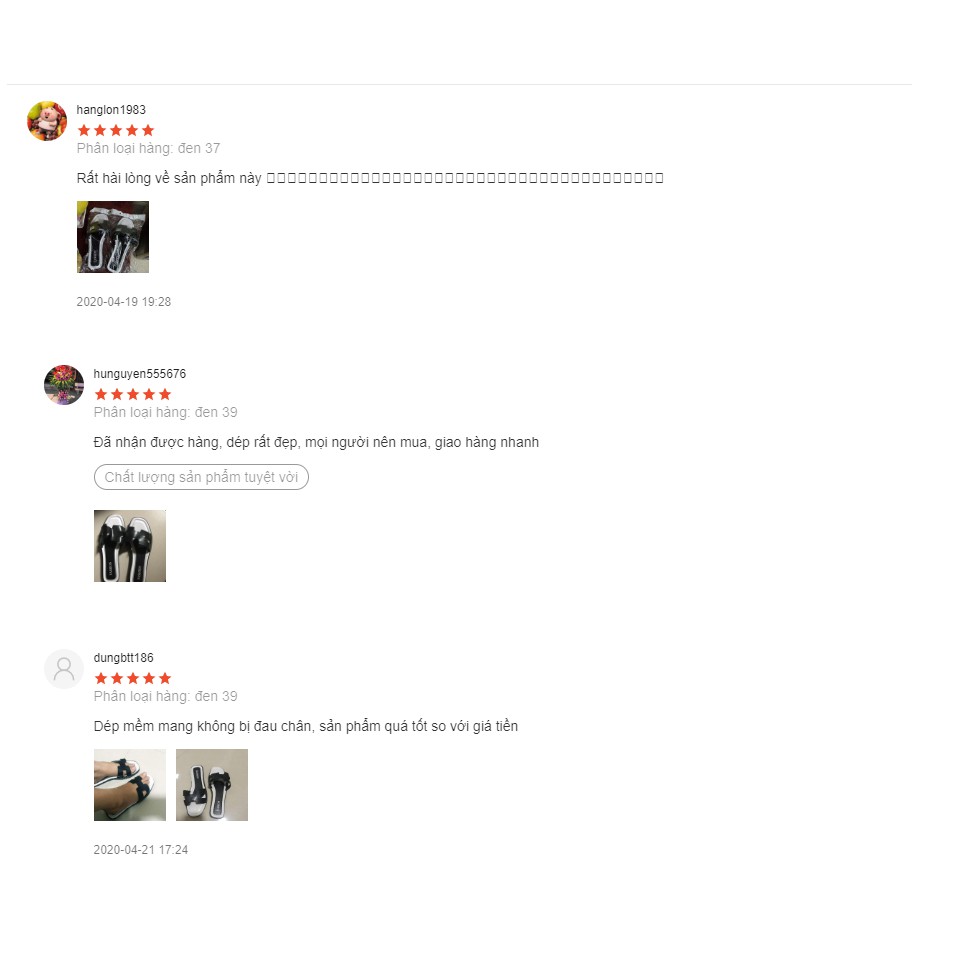Click dungbtt186's default gray avatar
The width and height of the screenshot is (954, 954).
tap(64, 669)
